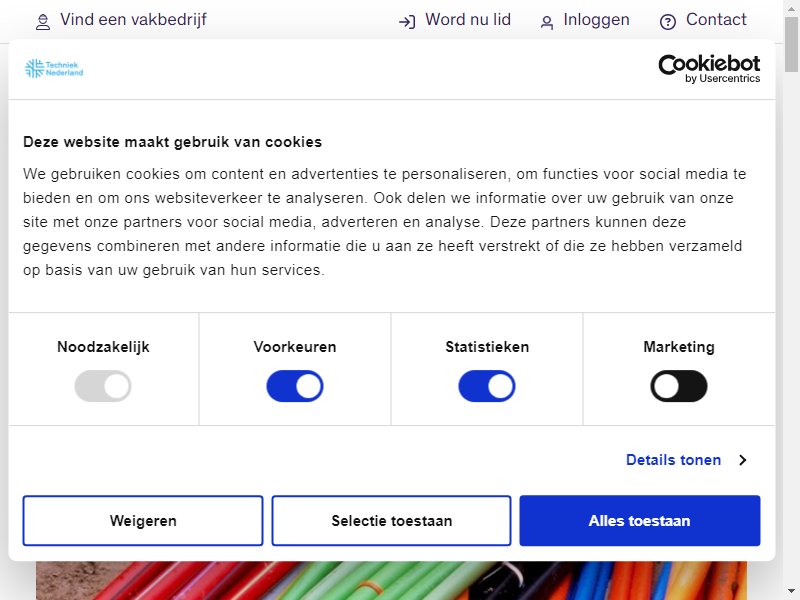Go to Word nu lid
800x600 pixels.
tap(468, 20)
